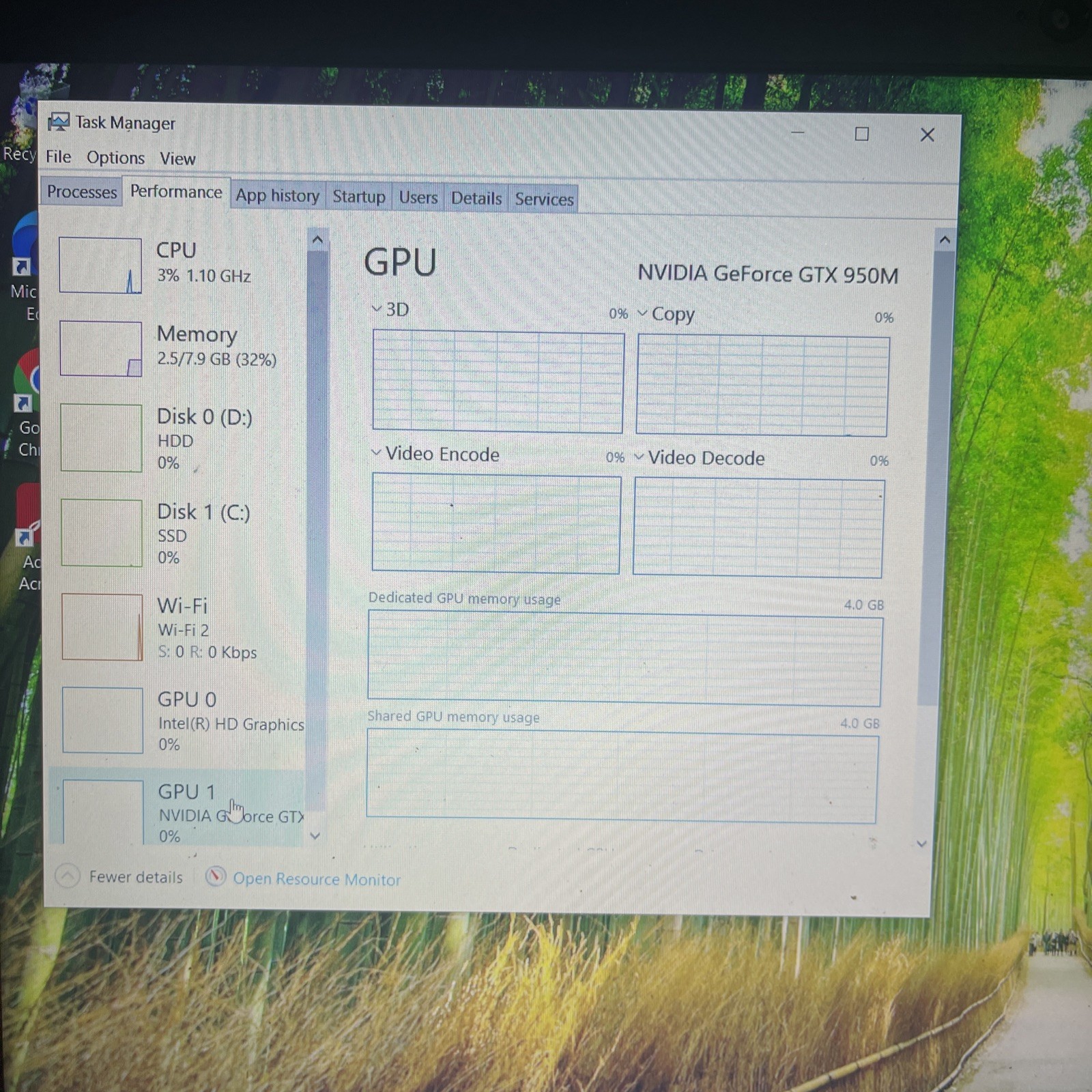1092x1092 pixels.
Task: Click the Copy utilization graph
Action: pos(762,386)
